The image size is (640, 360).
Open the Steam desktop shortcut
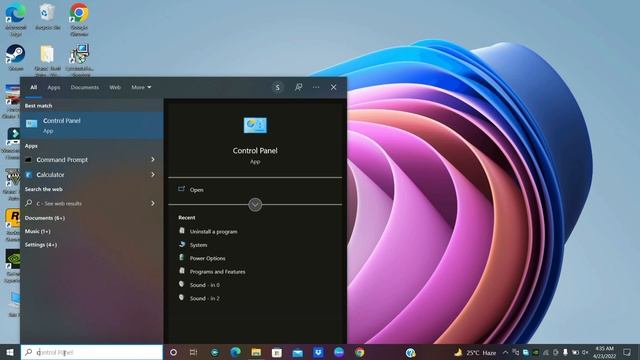pyautogui.click(x=16, y=58)
